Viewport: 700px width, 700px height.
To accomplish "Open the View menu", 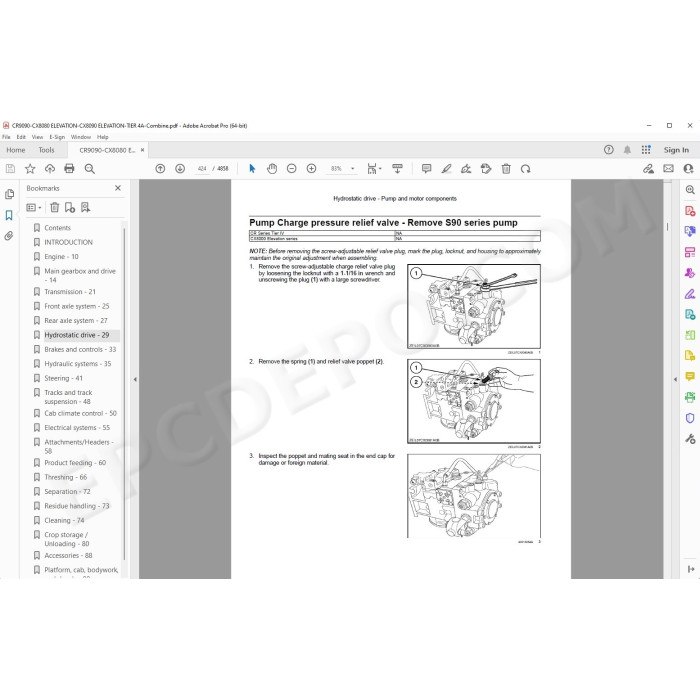I will tap(38, 137).
